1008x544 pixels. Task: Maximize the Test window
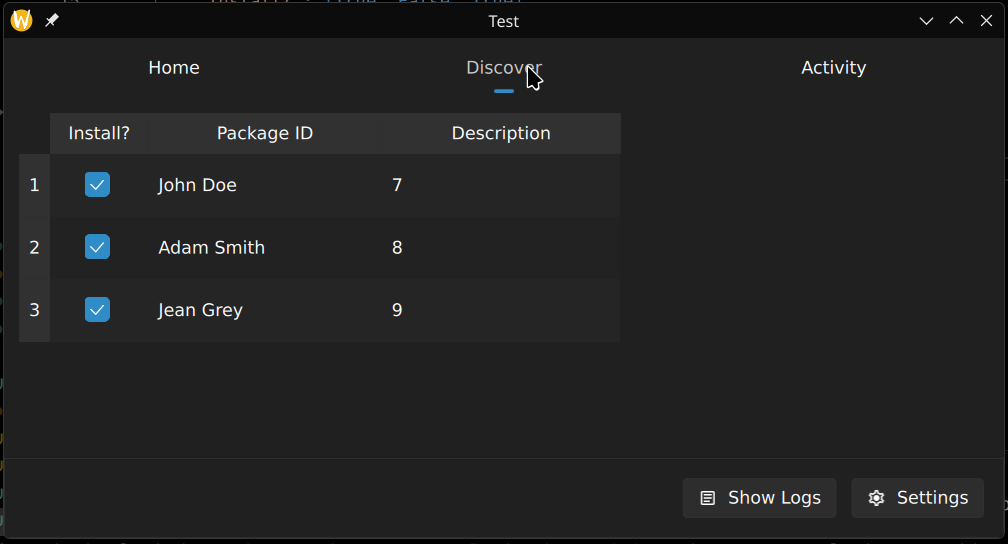[956, 21]
